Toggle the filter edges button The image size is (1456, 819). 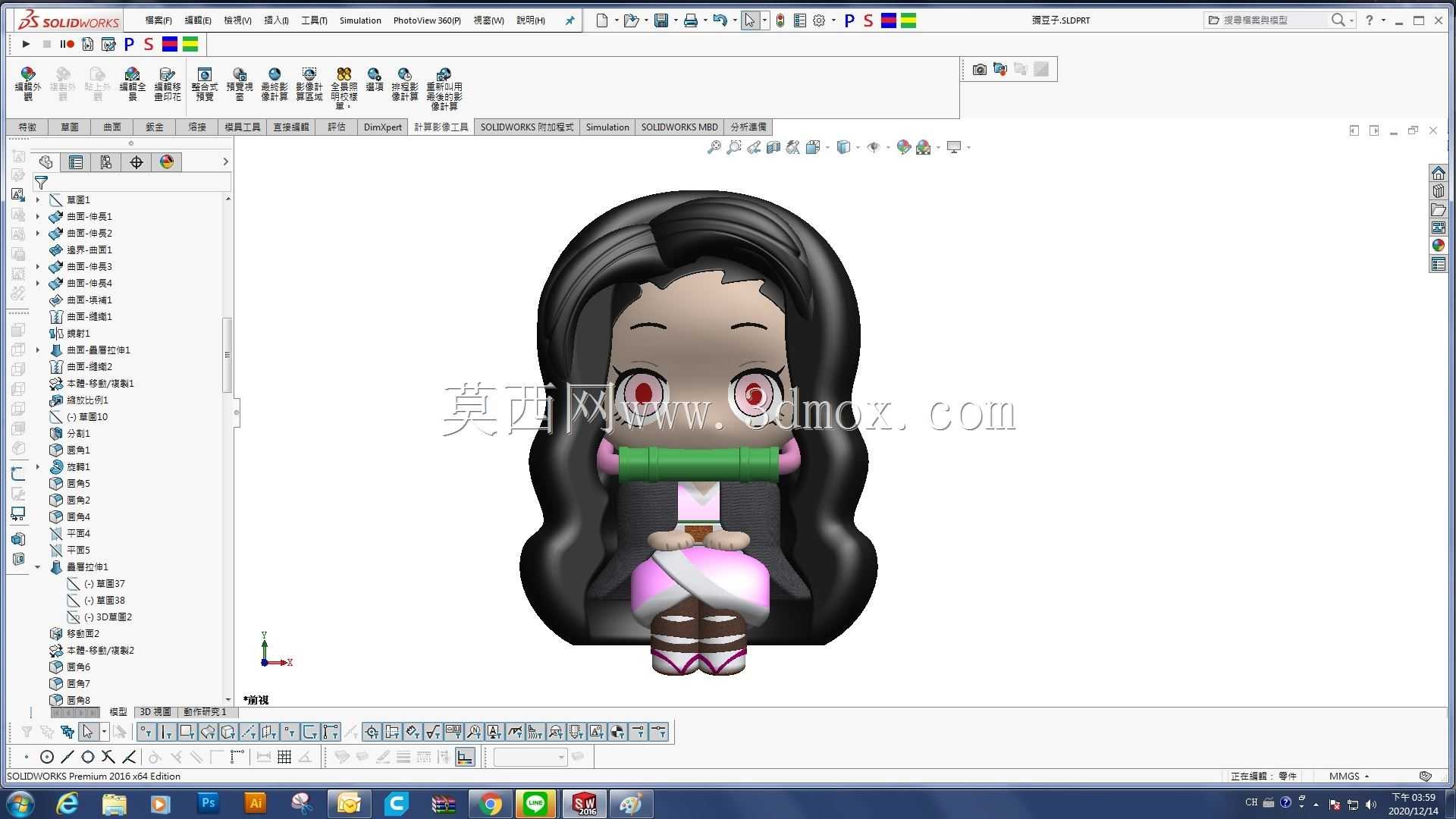[167, 732]
